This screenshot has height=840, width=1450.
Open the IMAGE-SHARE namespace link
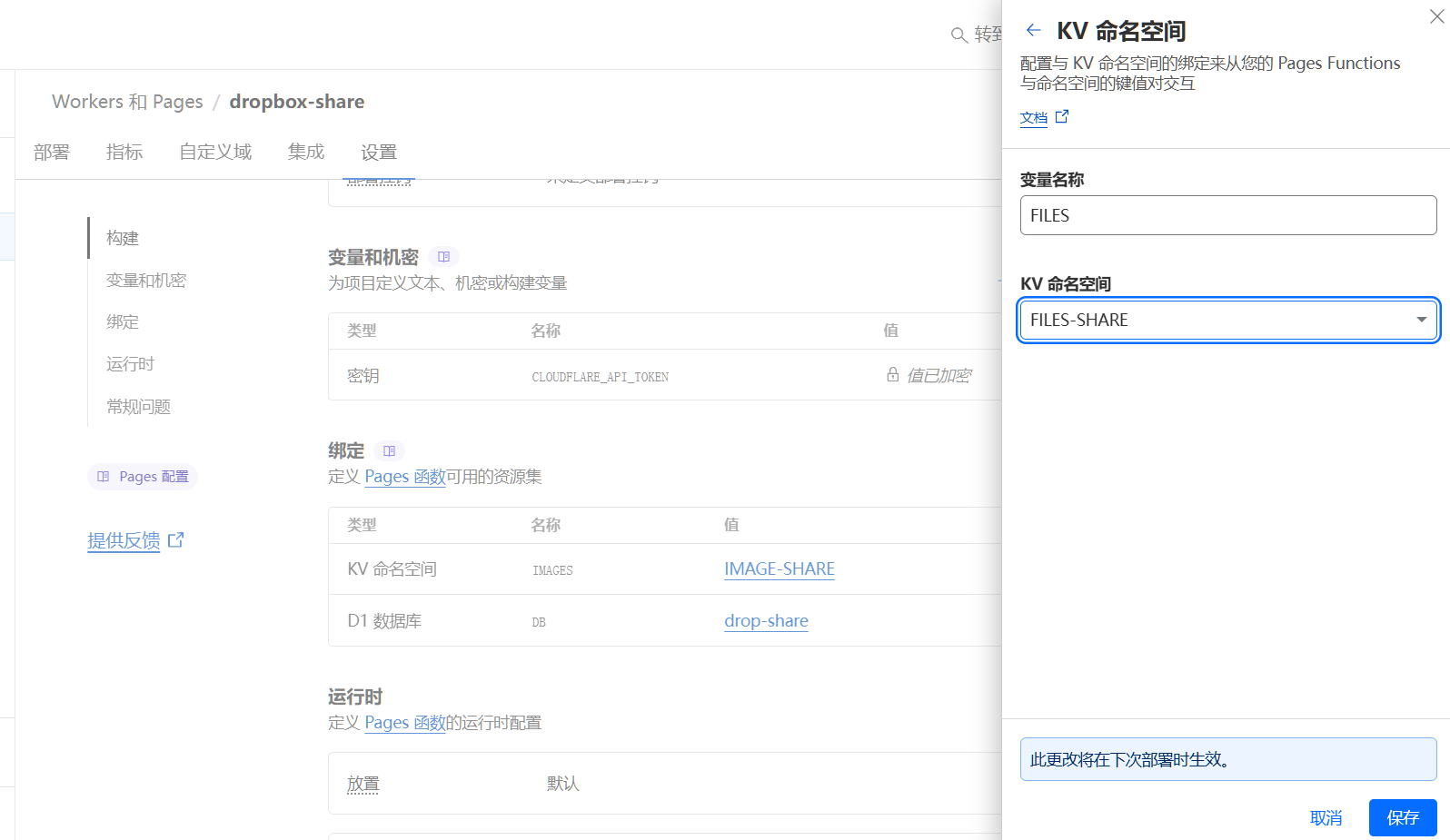coord(779,569)
